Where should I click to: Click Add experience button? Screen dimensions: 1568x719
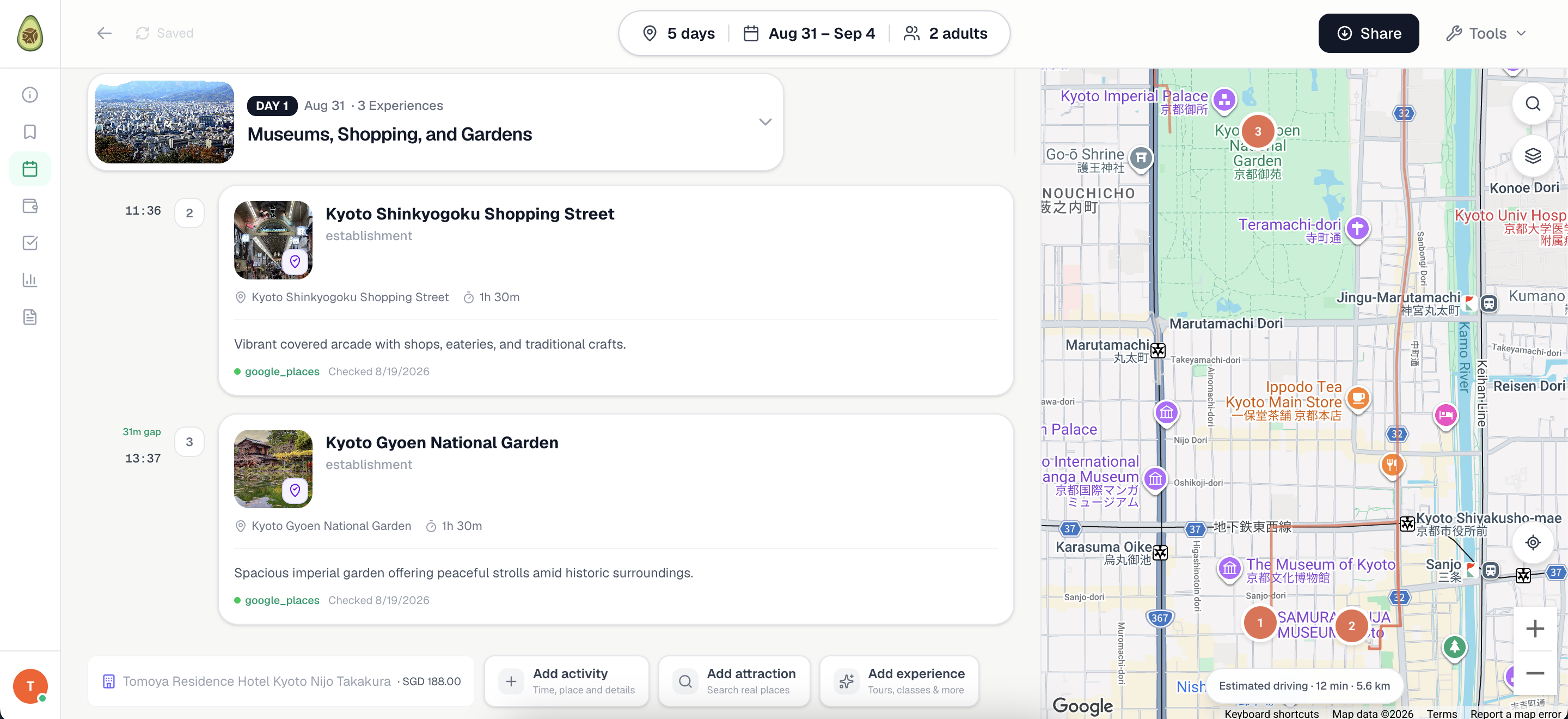click(x=899, y=681)
